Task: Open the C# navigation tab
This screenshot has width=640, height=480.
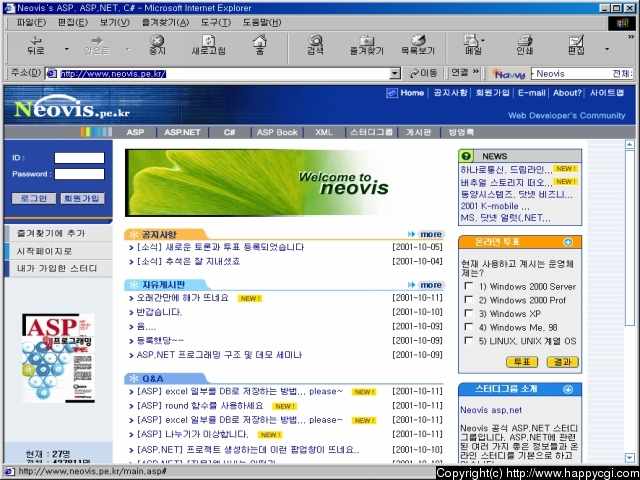Action: (x=229, y=132)
